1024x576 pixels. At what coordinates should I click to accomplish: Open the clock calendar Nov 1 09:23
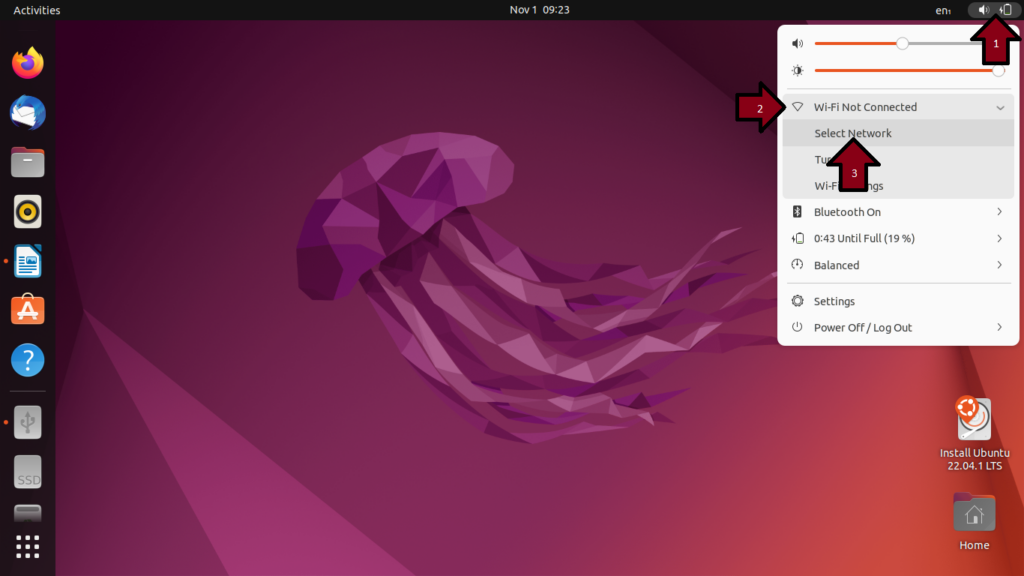pos(539,10)
